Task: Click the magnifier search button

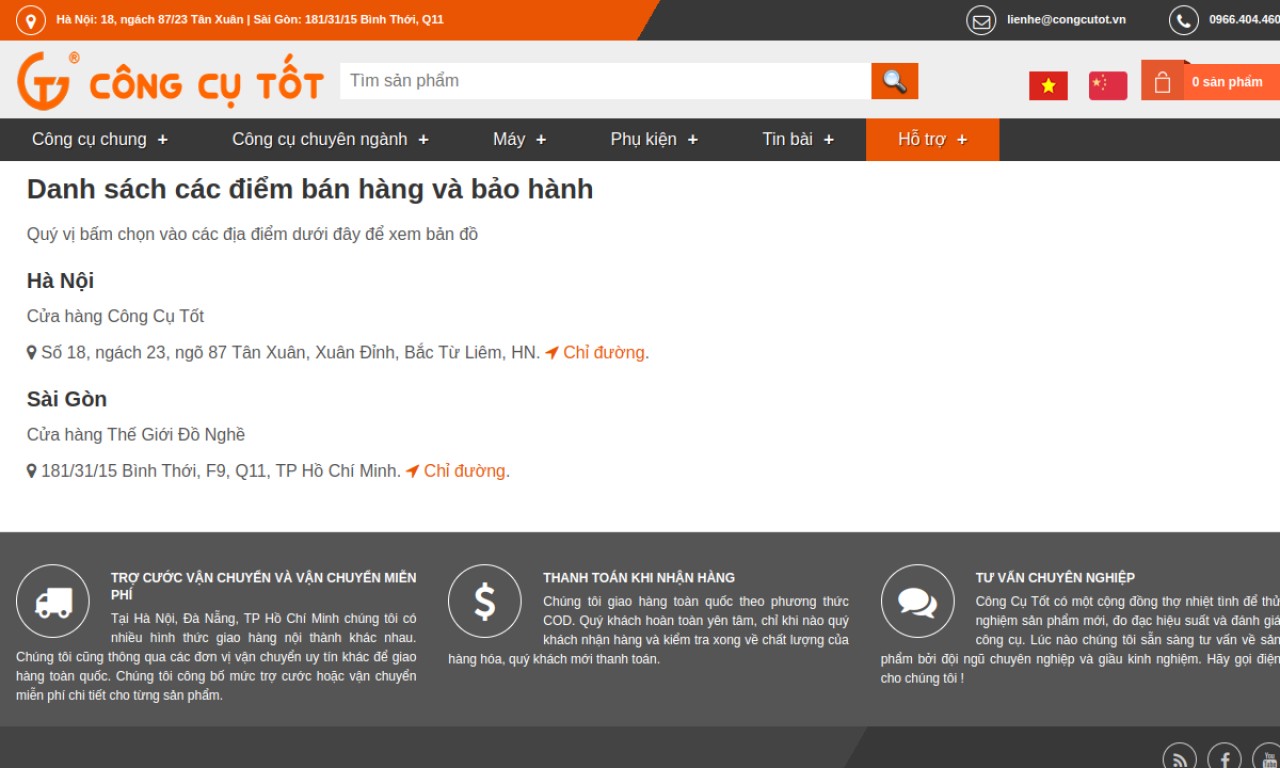Action: (x=894, y=81)
